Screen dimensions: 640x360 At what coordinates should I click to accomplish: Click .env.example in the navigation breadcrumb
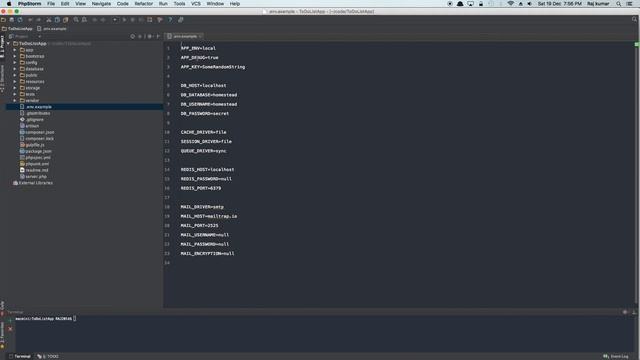tap(52, 29)
